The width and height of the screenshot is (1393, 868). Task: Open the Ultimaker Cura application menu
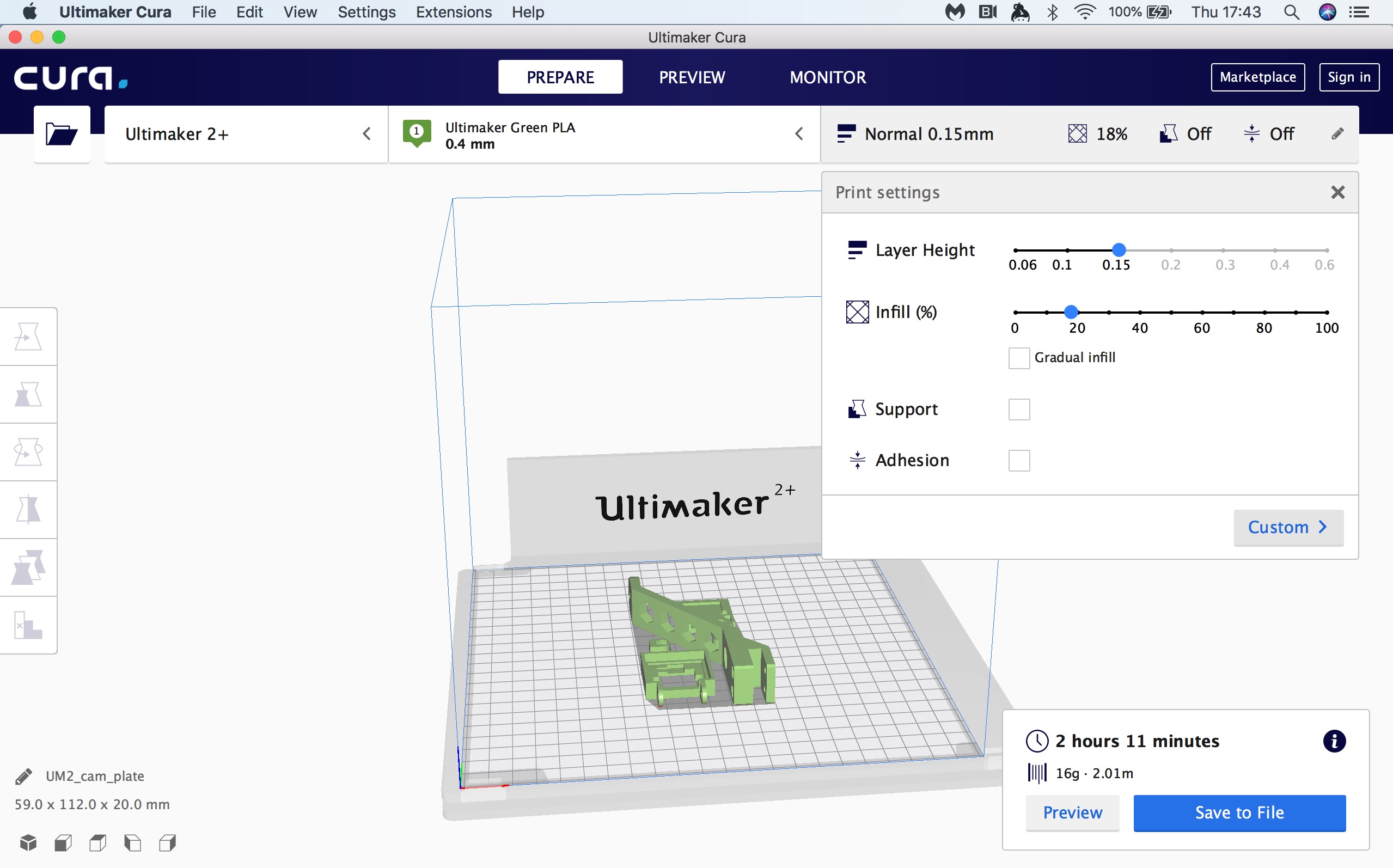115,12
